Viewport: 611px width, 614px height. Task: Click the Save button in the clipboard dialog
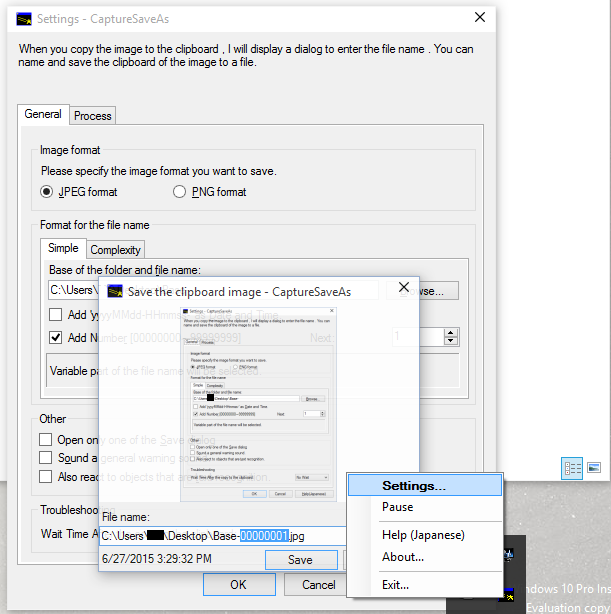tap(301, 560)
